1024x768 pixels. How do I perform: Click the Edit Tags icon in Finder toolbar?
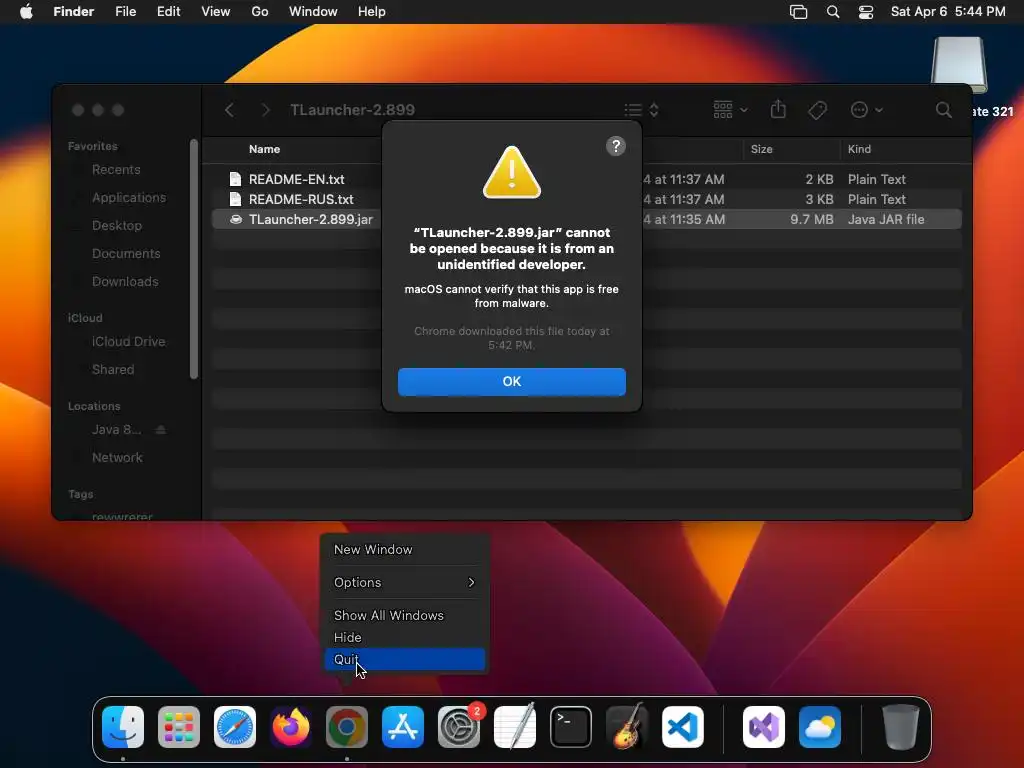818,110
